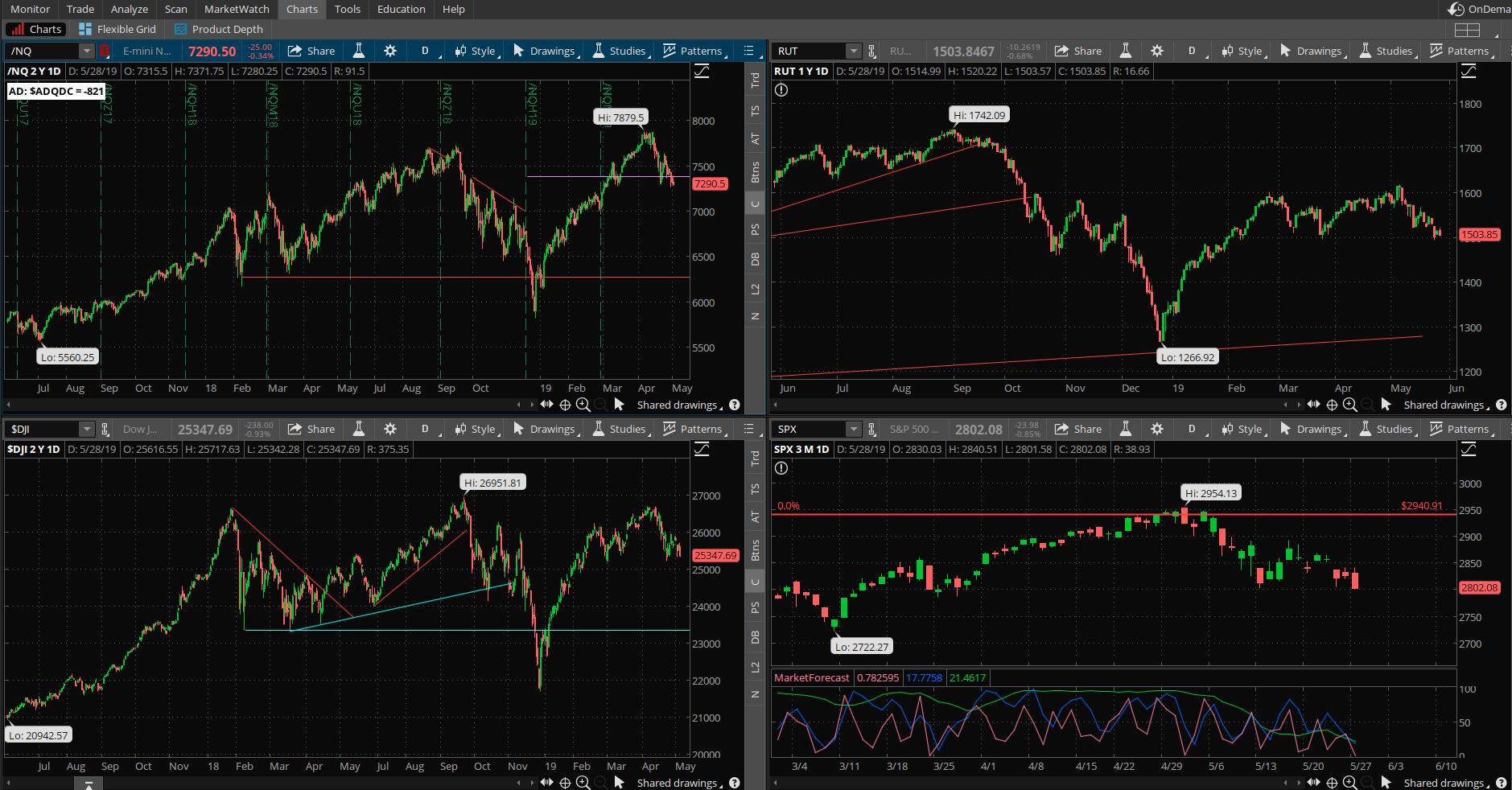Viewport: 1512px width, 790px height.
Task: Click zoom-in magnifier under /NQ chart
Action: (x=583, y=405)
